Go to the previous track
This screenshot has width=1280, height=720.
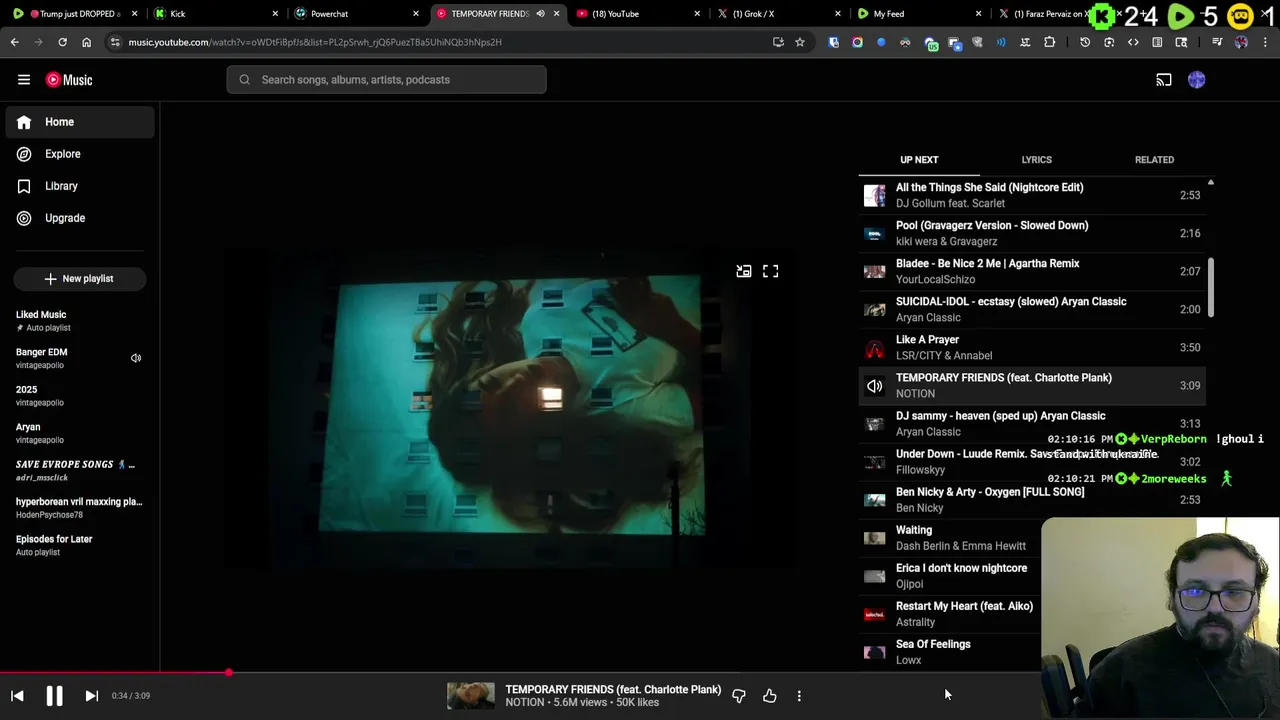[17, 696]
